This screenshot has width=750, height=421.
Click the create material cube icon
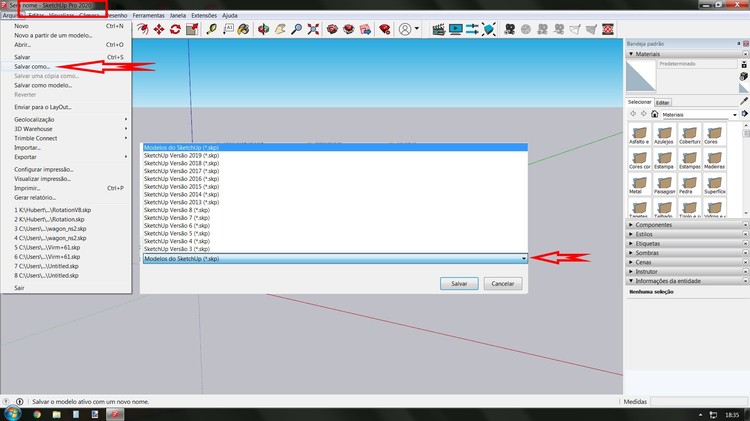[x=744, y=76]
